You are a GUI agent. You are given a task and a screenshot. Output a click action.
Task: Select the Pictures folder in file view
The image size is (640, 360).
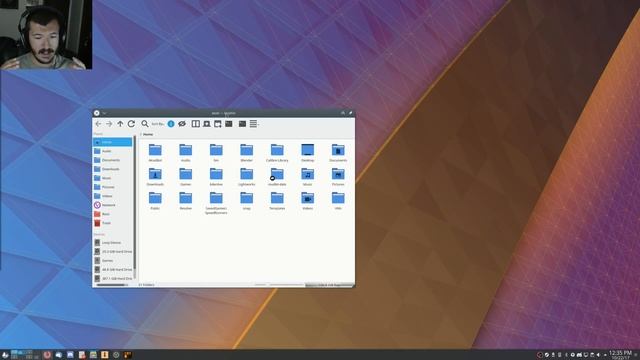click(338, 177)
